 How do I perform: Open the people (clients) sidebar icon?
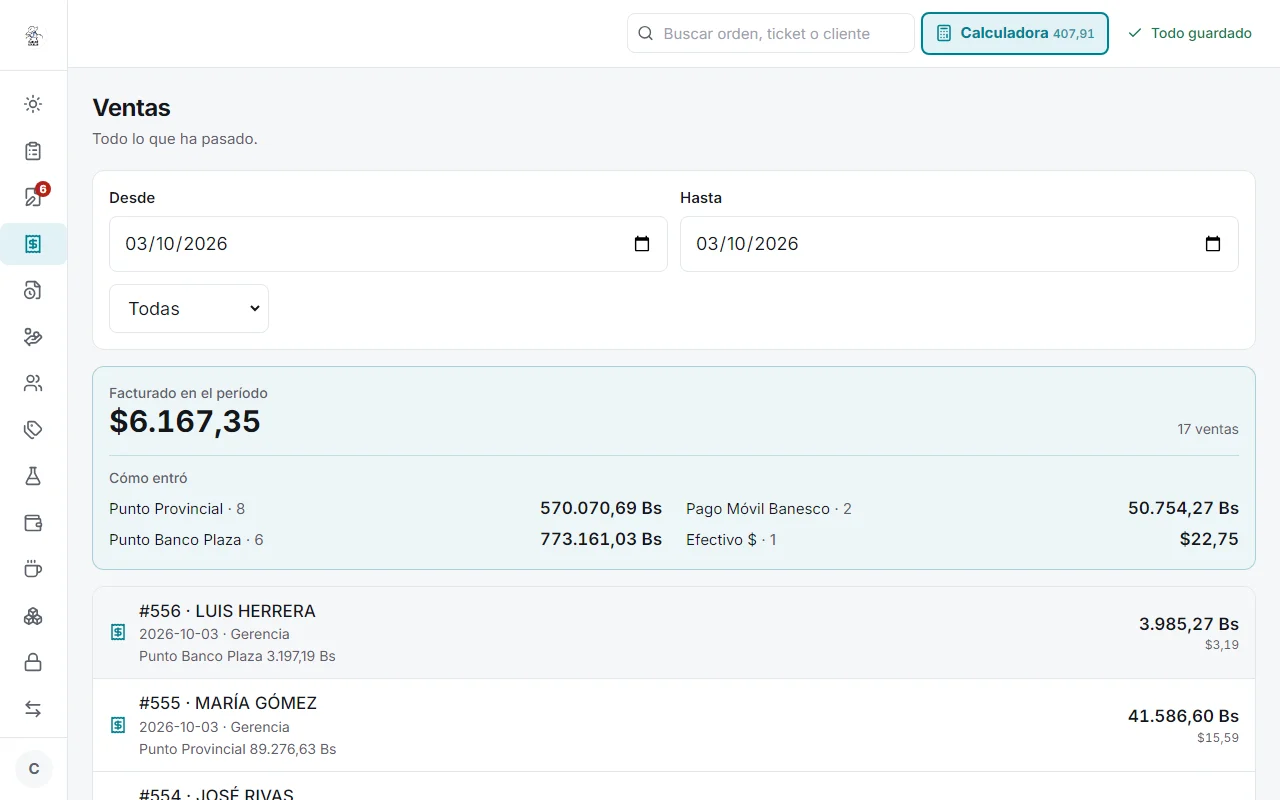[33, 383]
